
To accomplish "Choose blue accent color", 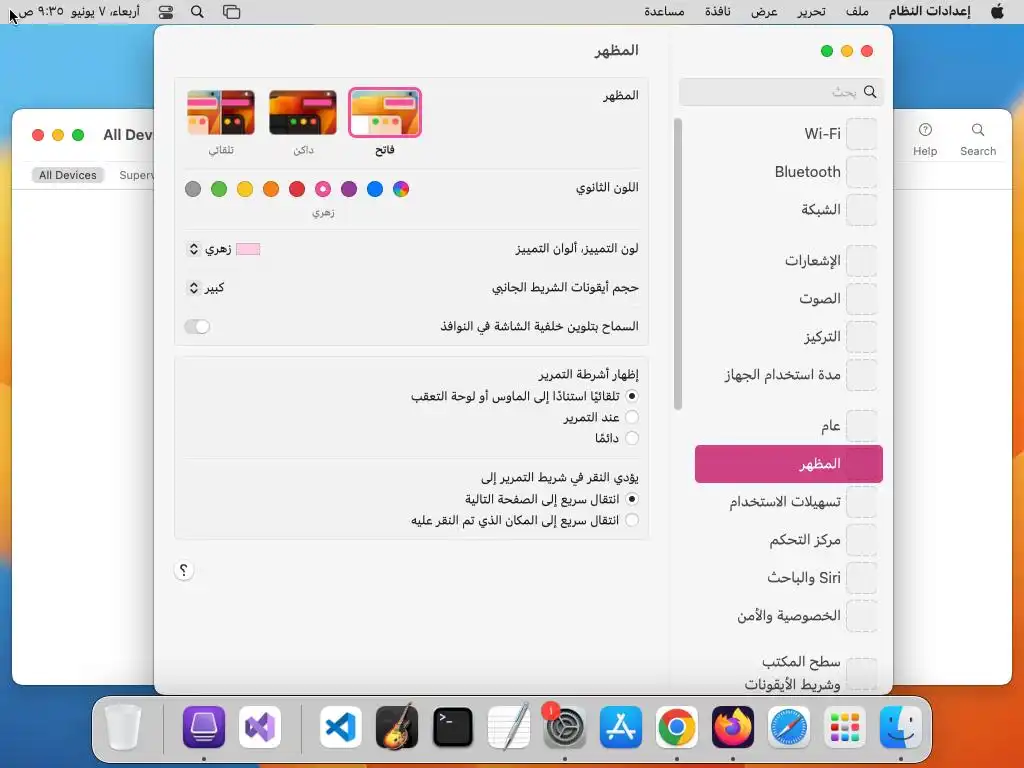I will 375,189.
